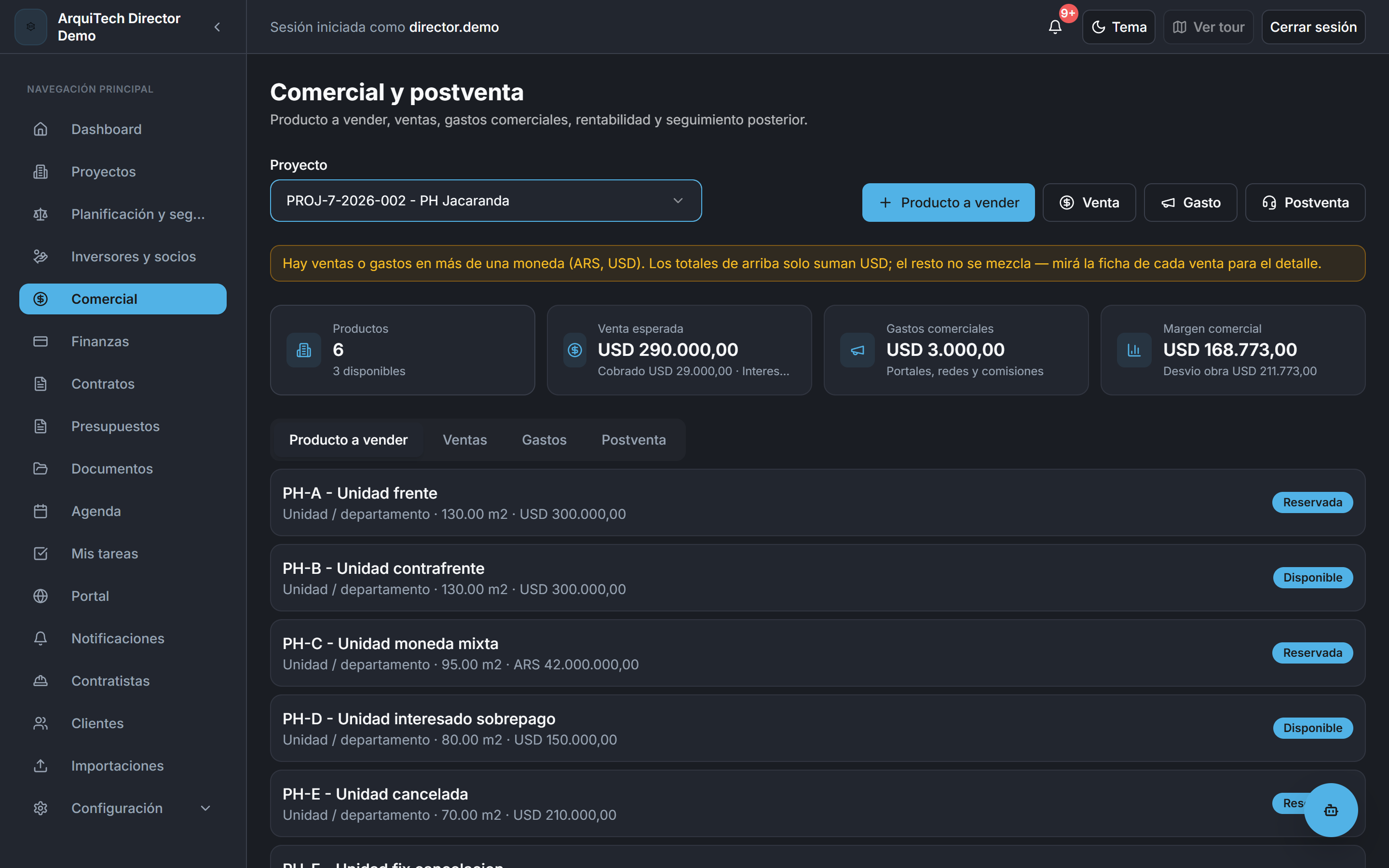Go to Clientes in the sidebar

123,724
